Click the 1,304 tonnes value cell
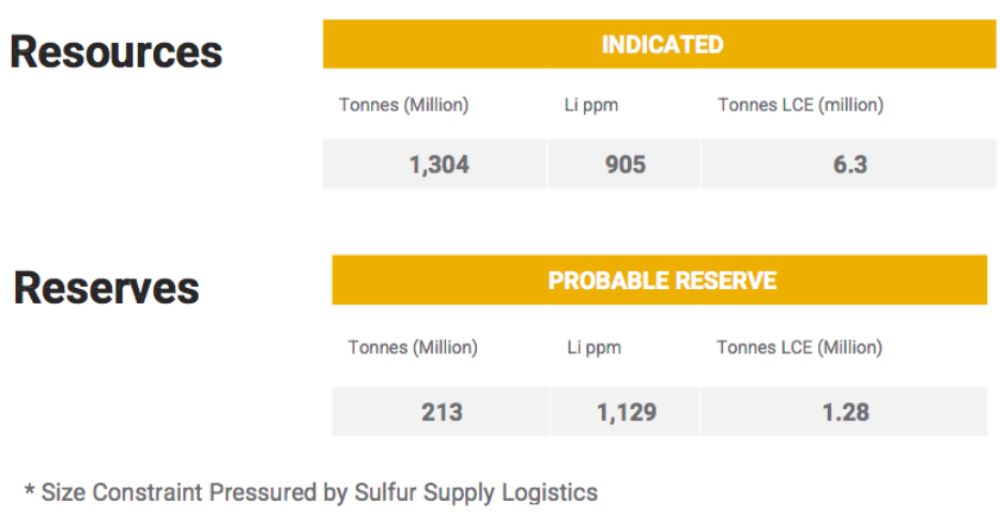This screenshot has height=517, width=1000. (435, 164)
